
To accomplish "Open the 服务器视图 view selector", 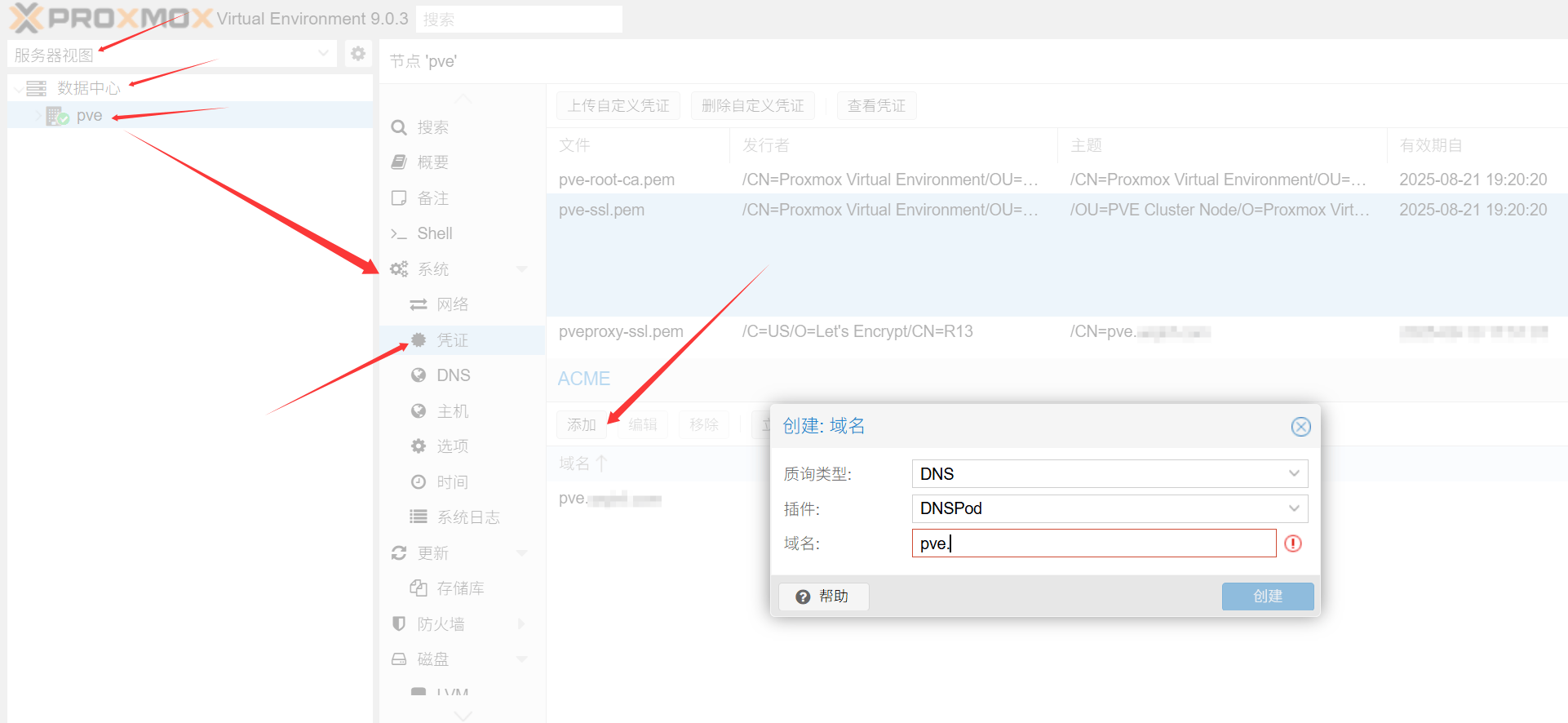I will click(x=171, y=55).
